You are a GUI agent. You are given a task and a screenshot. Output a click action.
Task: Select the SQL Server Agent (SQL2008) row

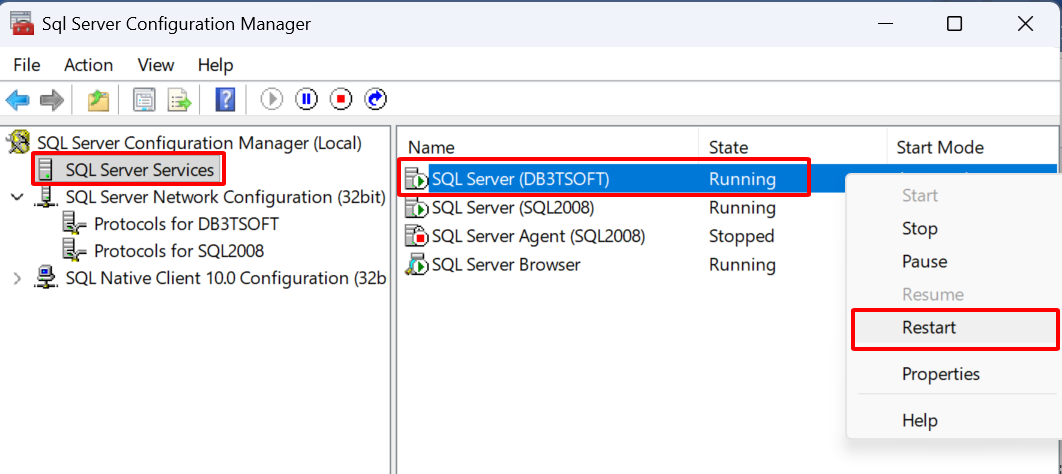tap(538, 237)
